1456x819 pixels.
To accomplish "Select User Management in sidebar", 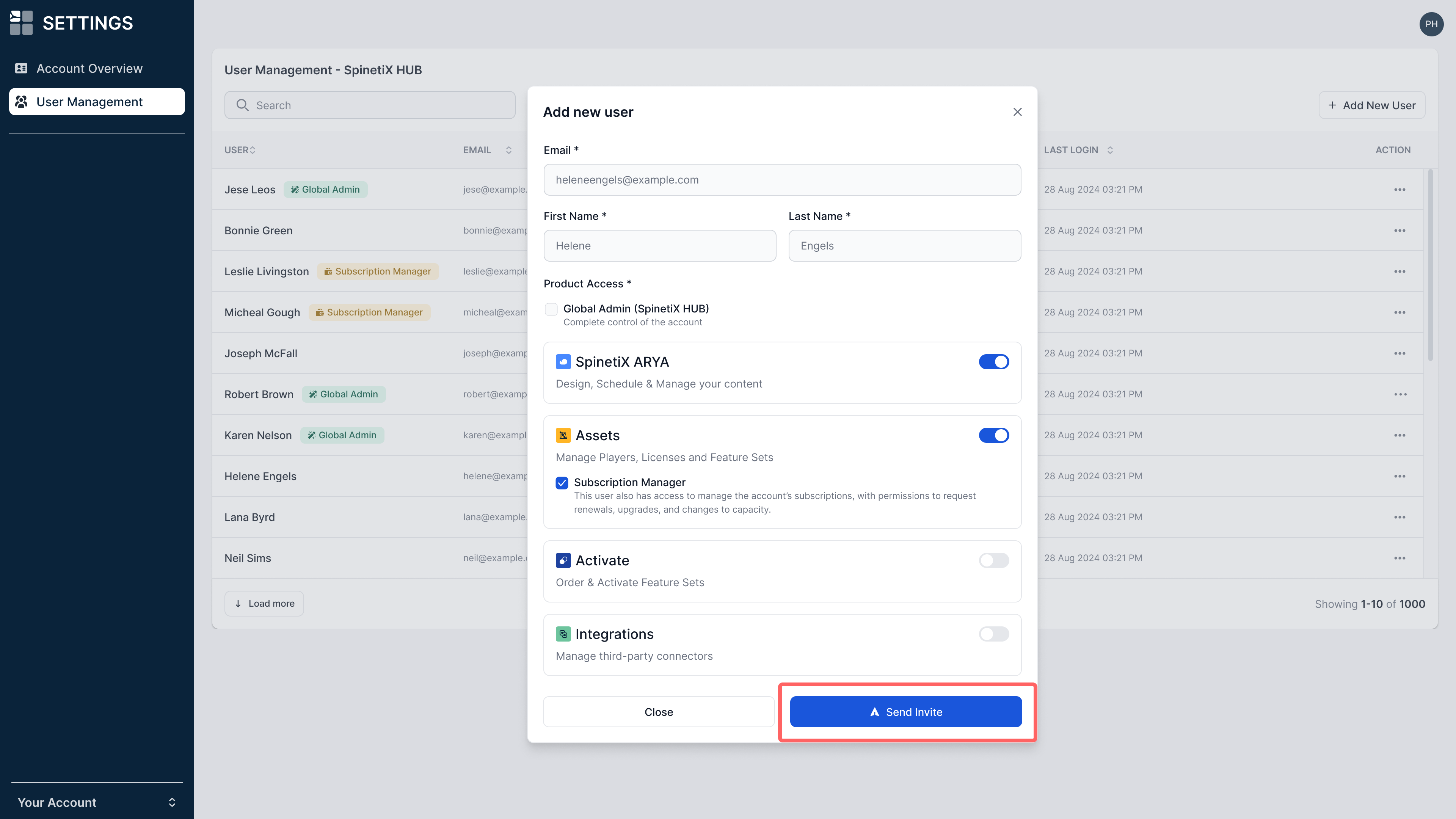I will coord(97,102).
